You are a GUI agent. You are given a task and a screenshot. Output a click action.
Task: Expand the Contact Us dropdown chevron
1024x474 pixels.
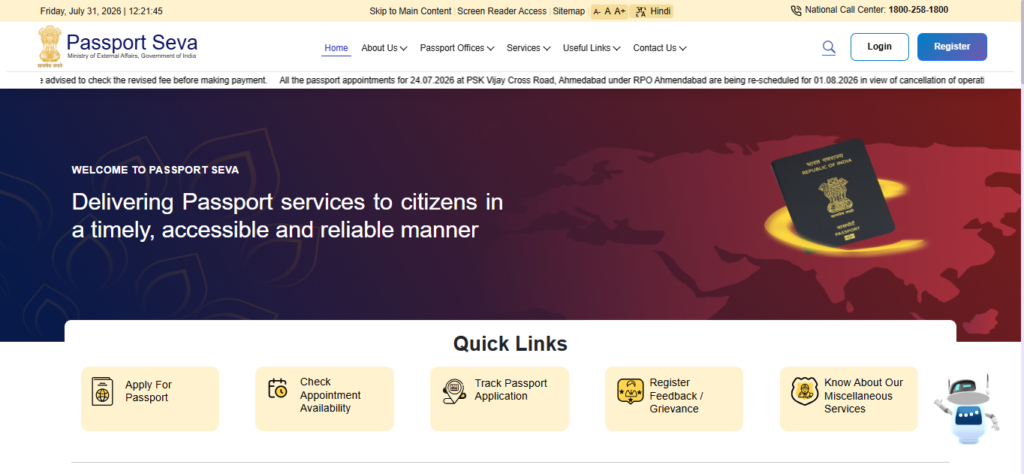coord(682,48)
